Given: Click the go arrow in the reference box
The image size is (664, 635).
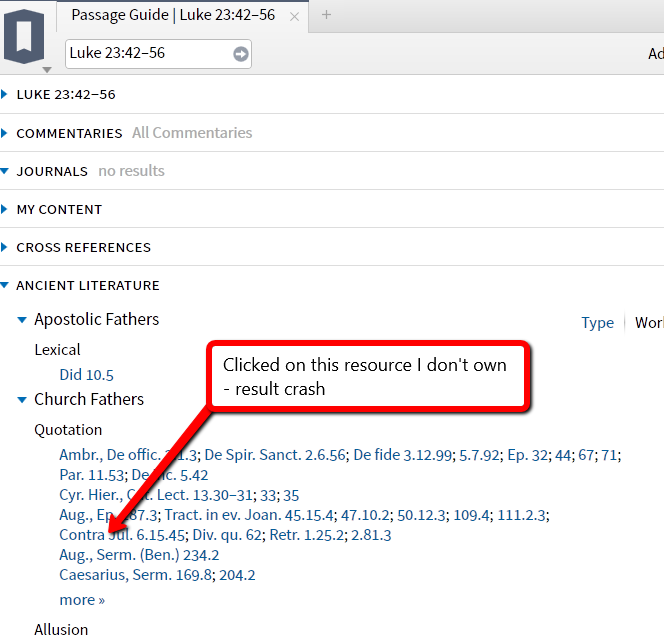Looking at the screenshot, I should [241, 54].
